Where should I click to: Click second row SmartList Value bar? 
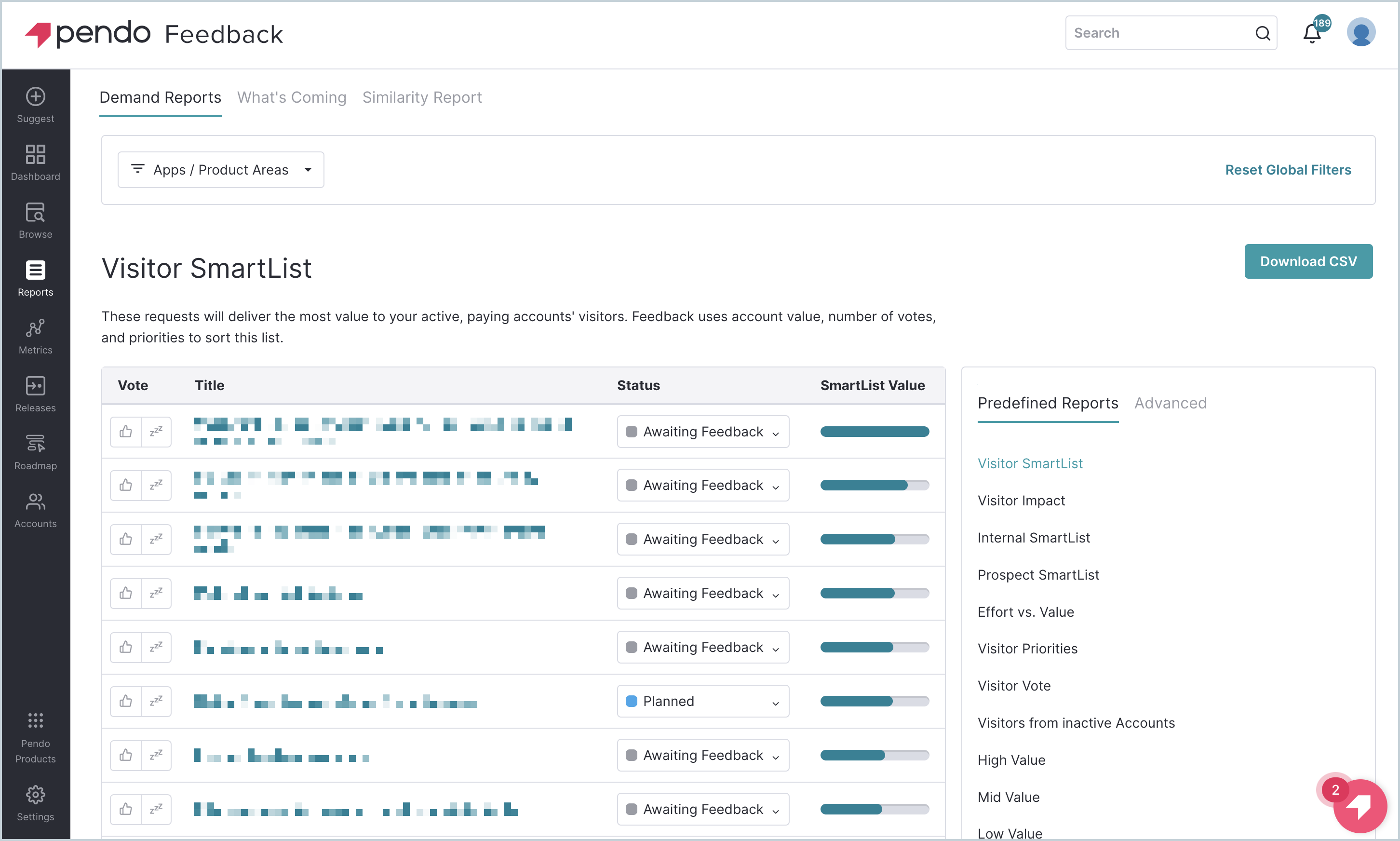pyautogui.click(x=874, y=485)
